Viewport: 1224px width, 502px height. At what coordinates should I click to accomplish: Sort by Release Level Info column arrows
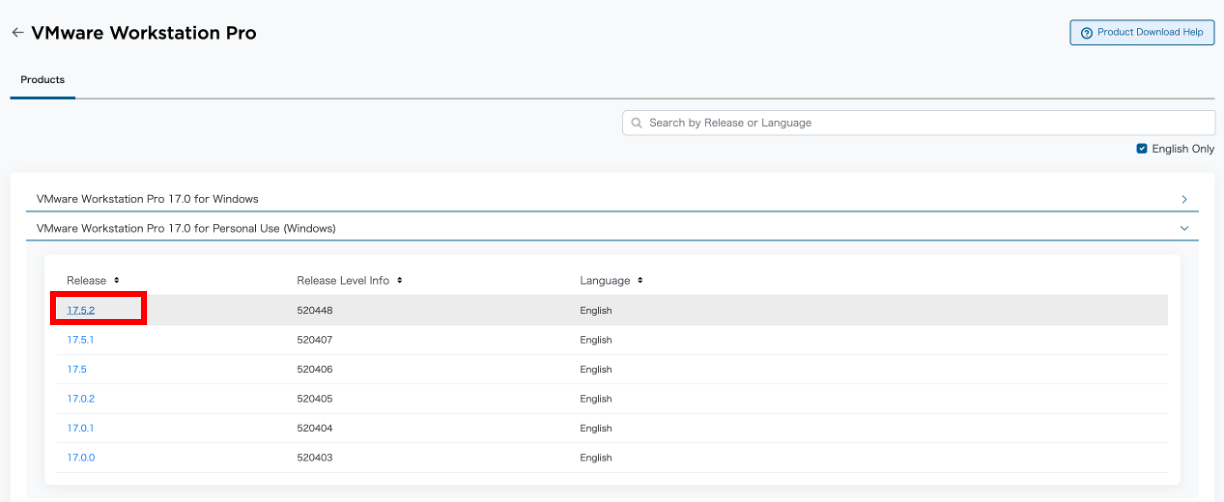pyautogui.click(x=399, y=281)
